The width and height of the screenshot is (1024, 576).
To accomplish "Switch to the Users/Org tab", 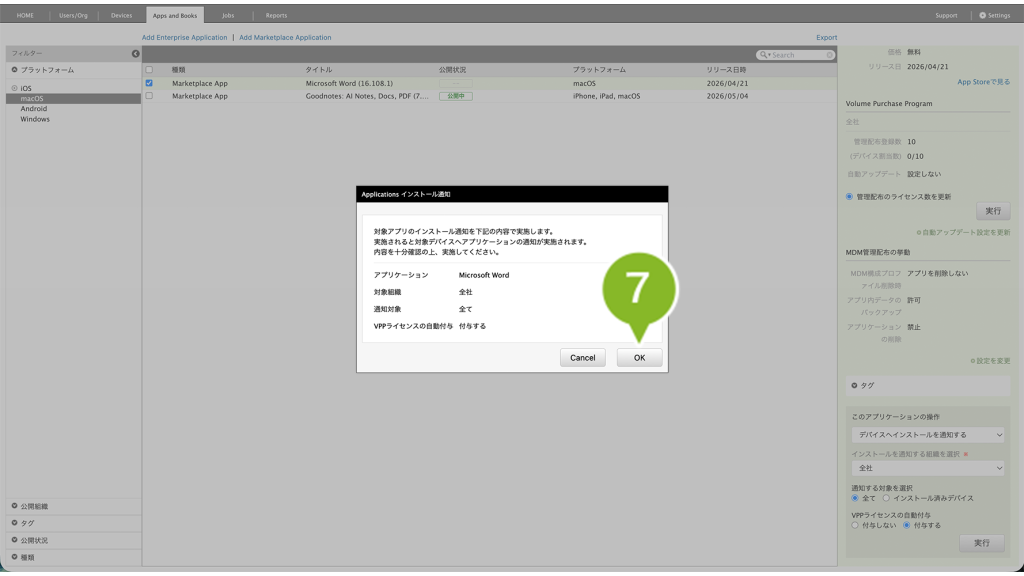I will (x=73, y=15).
